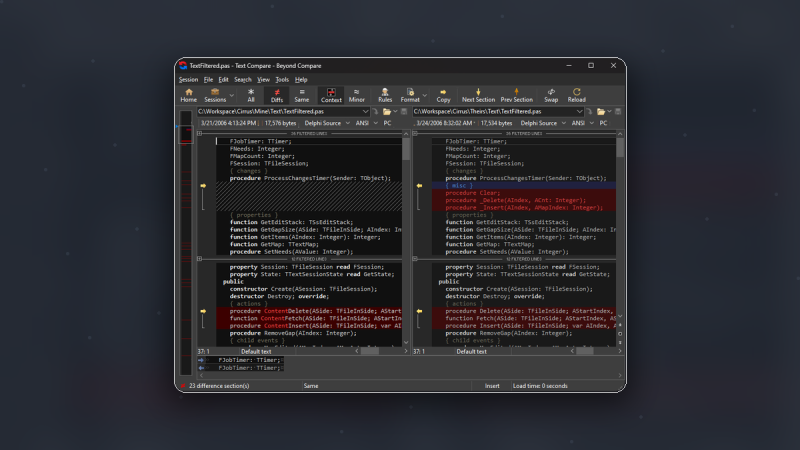Expand the left pane's top filtered lines section
This screenshot has height=450, width=800.
pos(199,134)
